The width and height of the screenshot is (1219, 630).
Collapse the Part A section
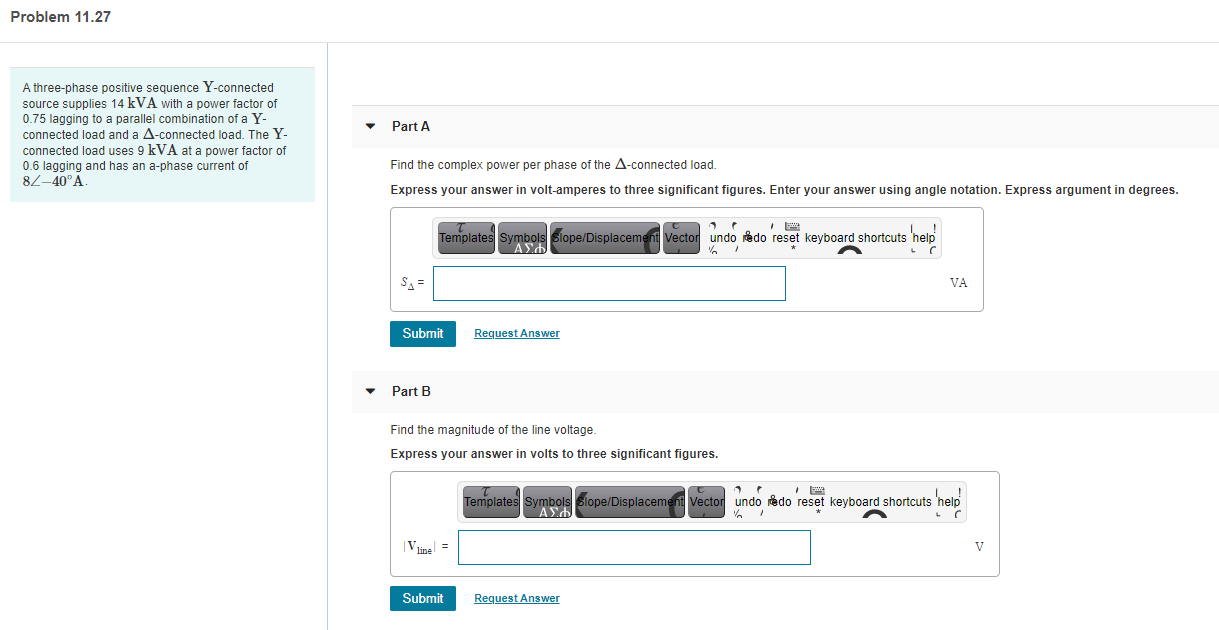pos(370,126)
